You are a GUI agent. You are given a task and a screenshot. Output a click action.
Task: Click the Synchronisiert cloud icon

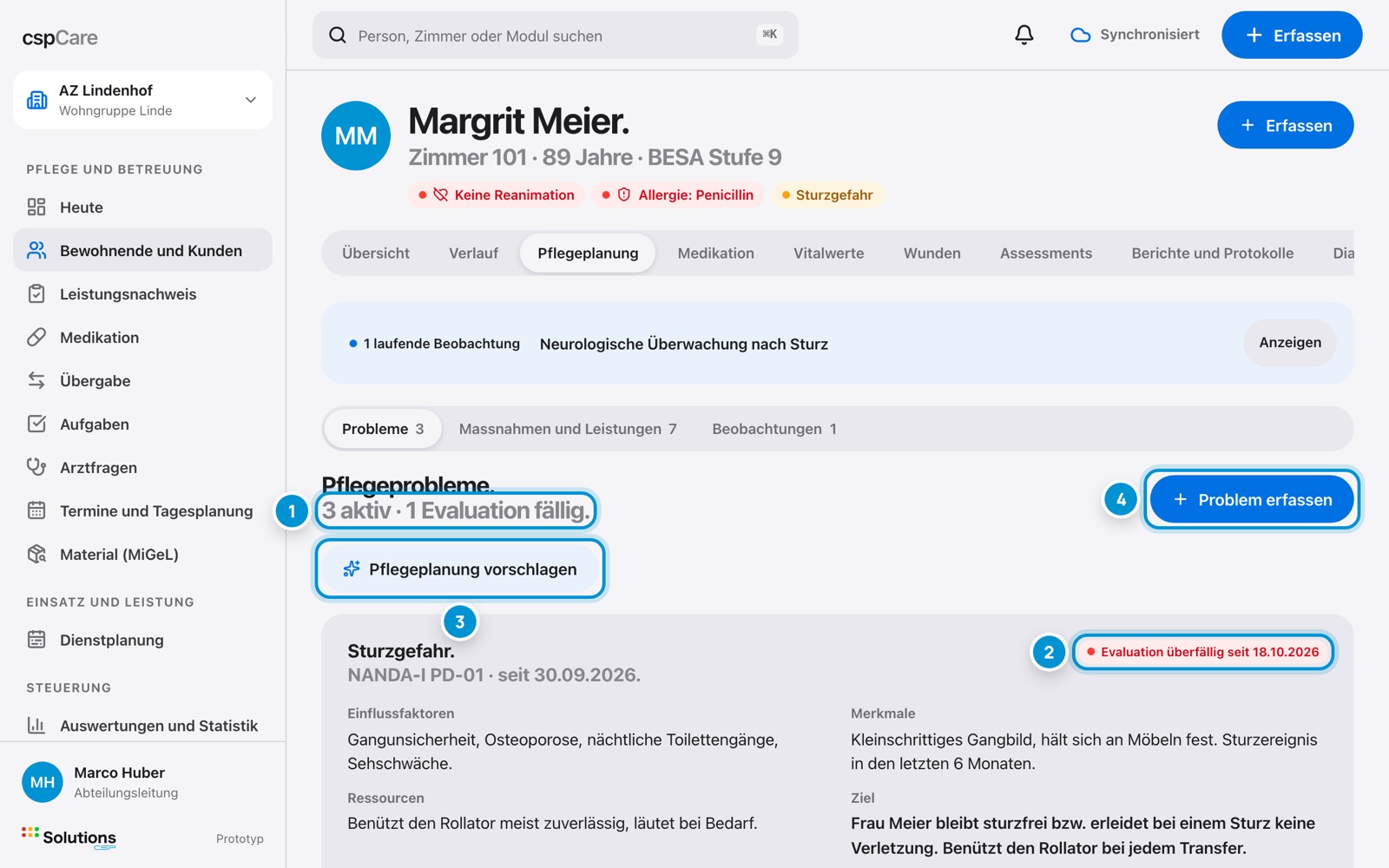[x=1080, y=35]
